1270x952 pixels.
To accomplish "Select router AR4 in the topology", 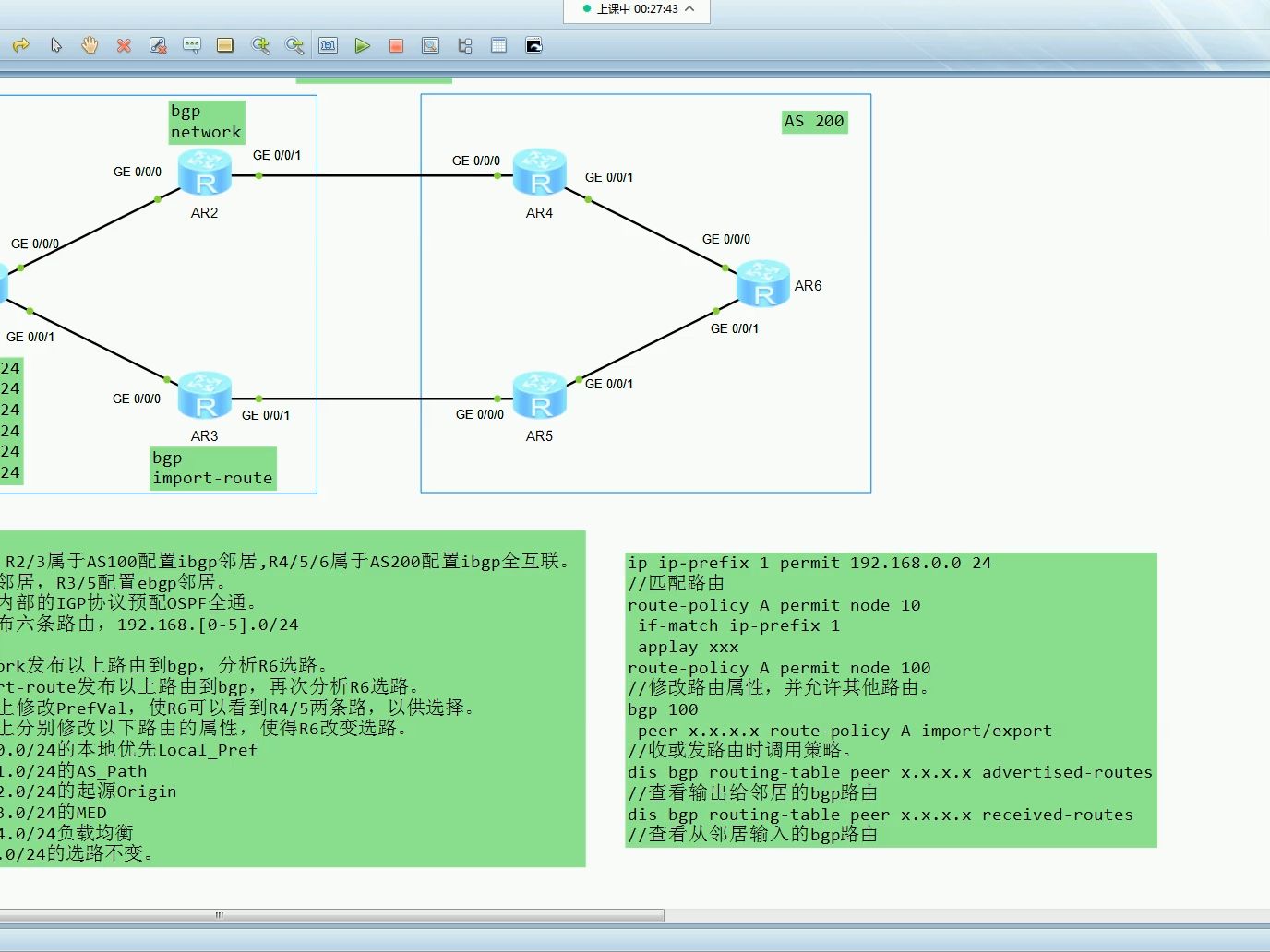I will [540, 173].
